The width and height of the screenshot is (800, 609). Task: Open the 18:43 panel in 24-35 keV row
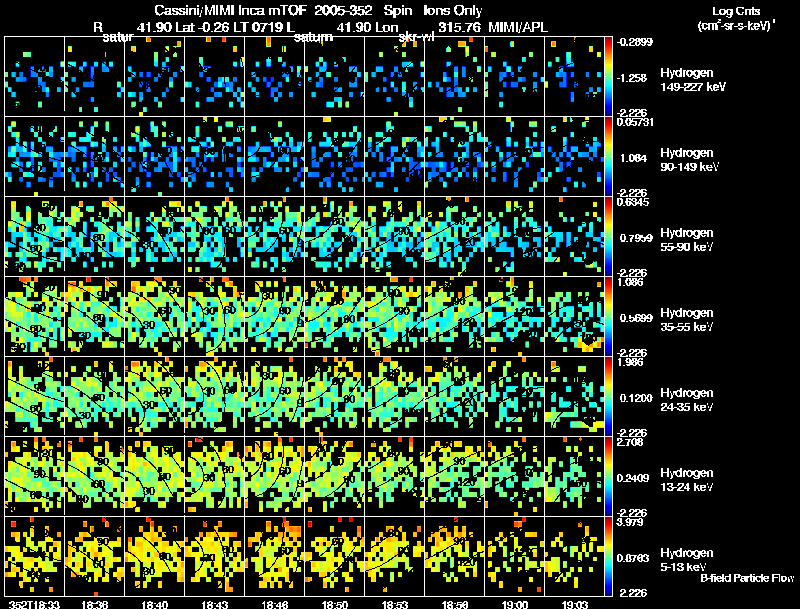pyautogui.click(x=215, y=397)
